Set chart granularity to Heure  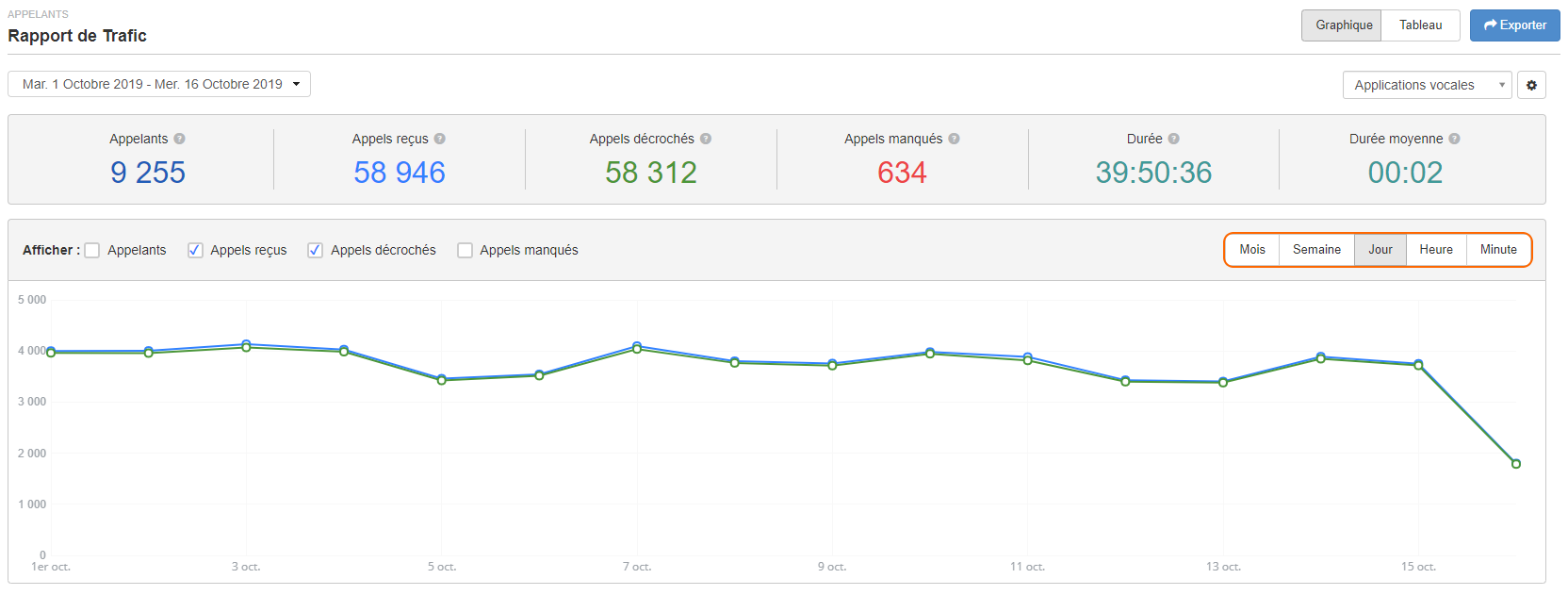[1435, 250]
